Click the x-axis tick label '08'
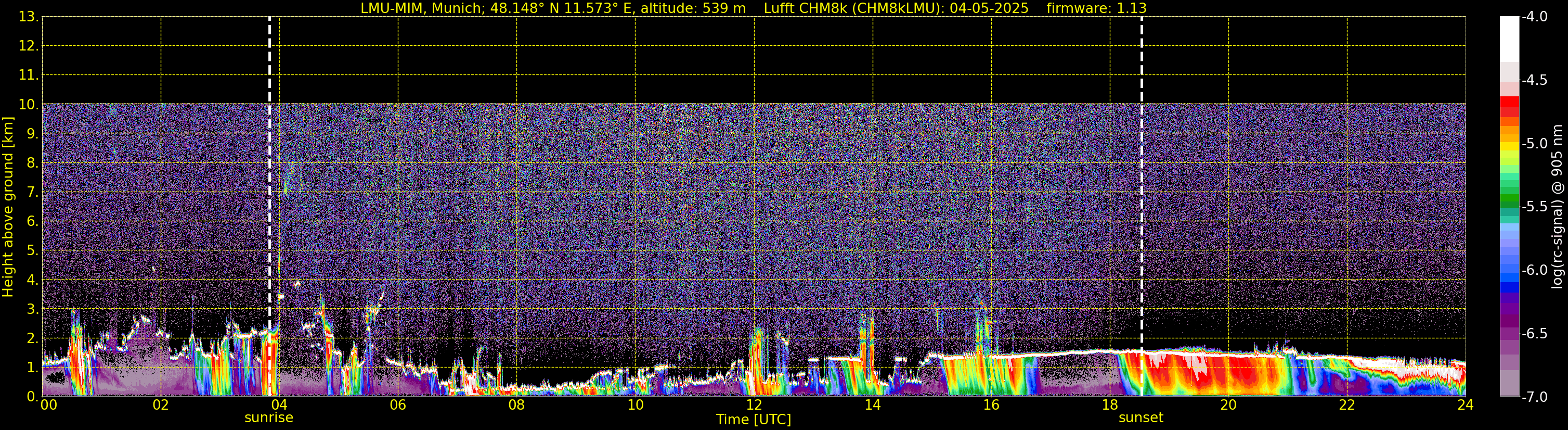The image size is (1568, 430). pos(517,405)
